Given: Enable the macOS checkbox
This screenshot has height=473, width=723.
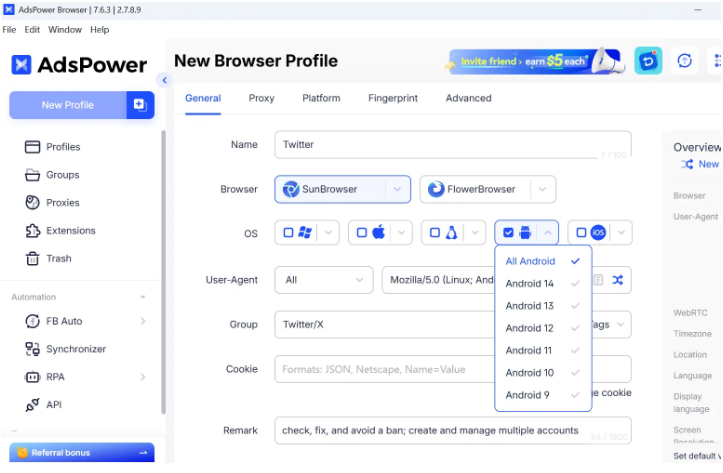Looking at the screenshot, I should [x=362, y=233].
